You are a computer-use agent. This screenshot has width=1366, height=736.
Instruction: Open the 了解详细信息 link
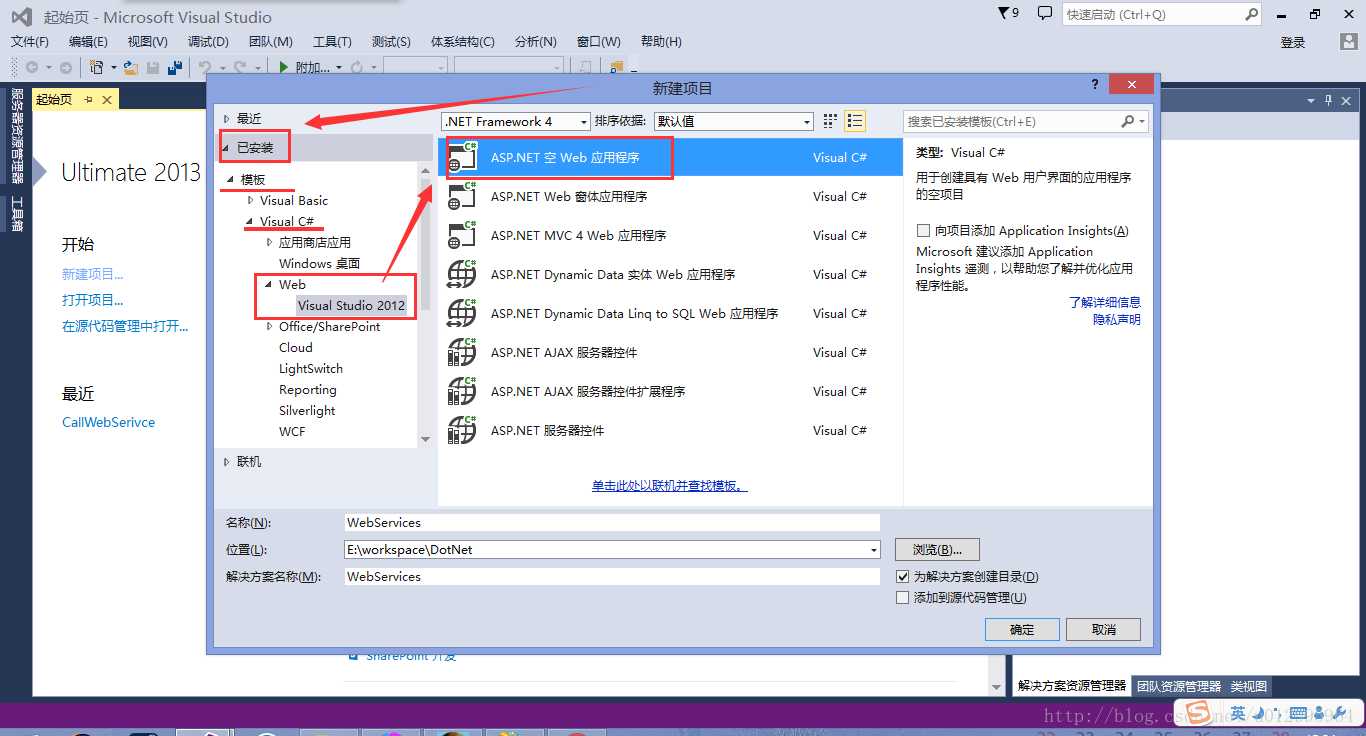1104,302
